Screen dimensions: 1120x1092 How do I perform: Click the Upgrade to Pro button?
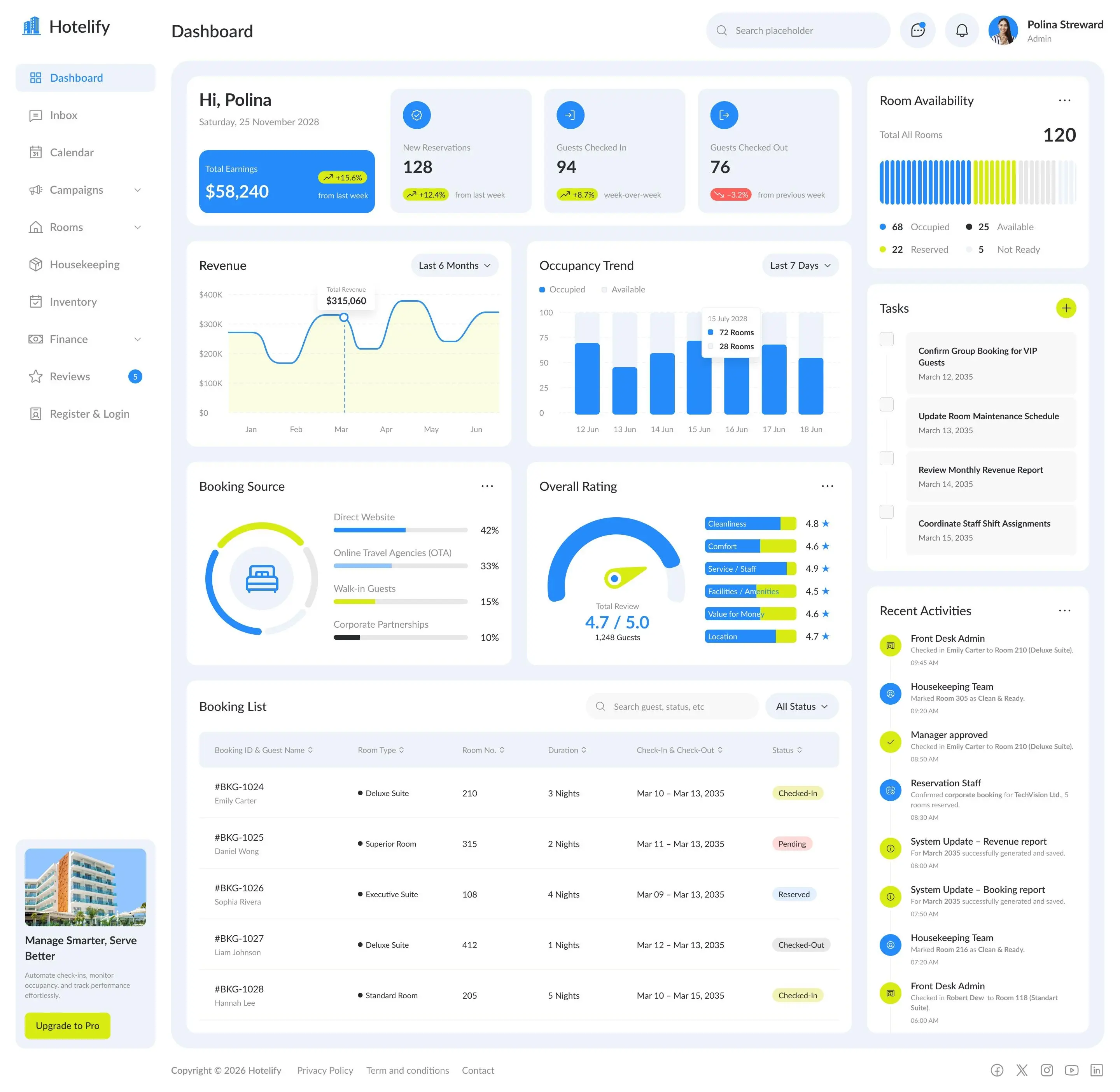coord(68,1025)
